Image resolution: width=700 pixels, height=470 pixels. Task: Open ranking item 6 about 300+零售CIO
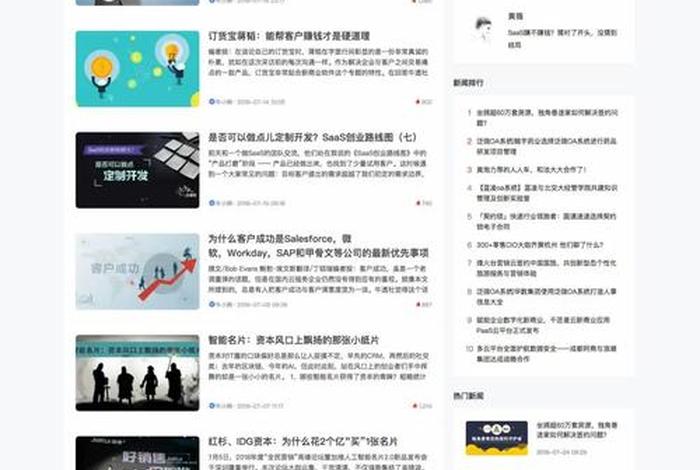coord(540,245)
